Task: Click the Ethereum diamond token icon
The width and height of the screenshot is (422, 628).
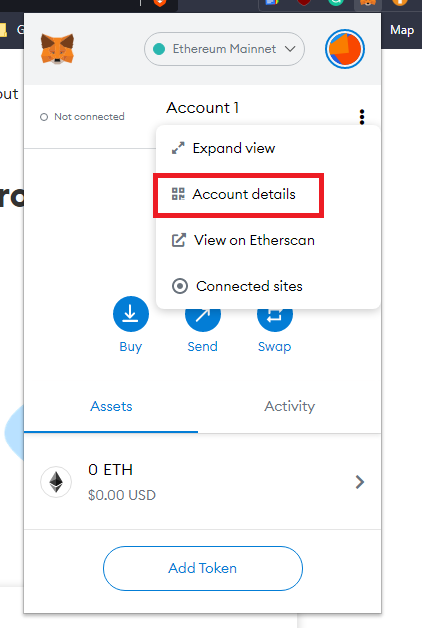Action: pyautogui.click(x=56, y=482)
